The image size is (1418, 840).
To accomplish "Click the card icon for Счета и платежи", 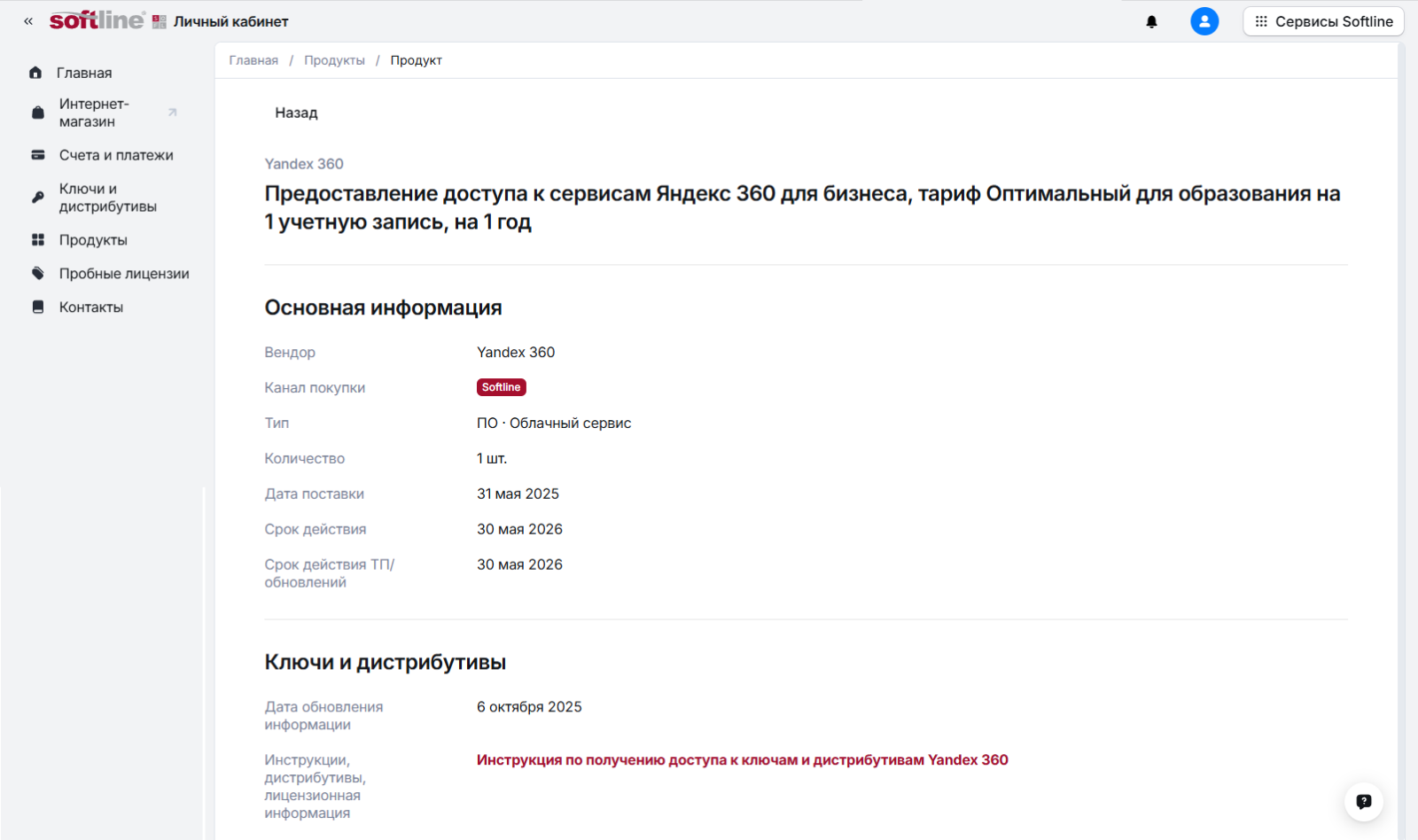I will point(38,155).
